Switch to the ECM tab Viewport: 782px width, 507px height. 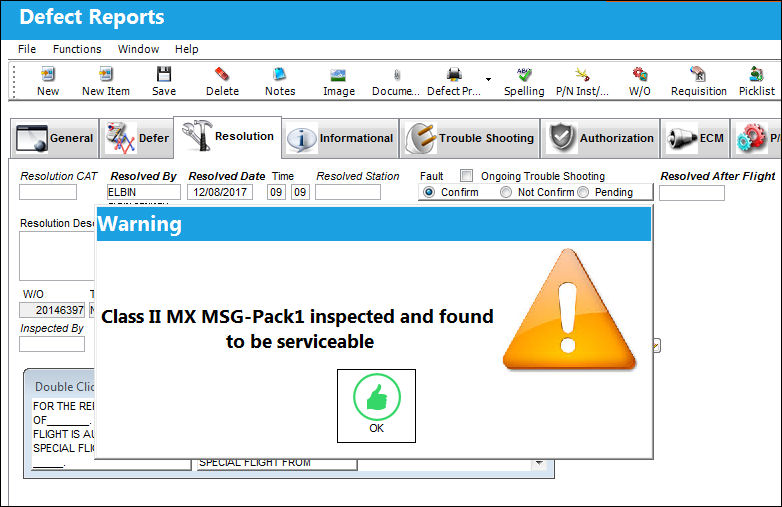(695, 138)
